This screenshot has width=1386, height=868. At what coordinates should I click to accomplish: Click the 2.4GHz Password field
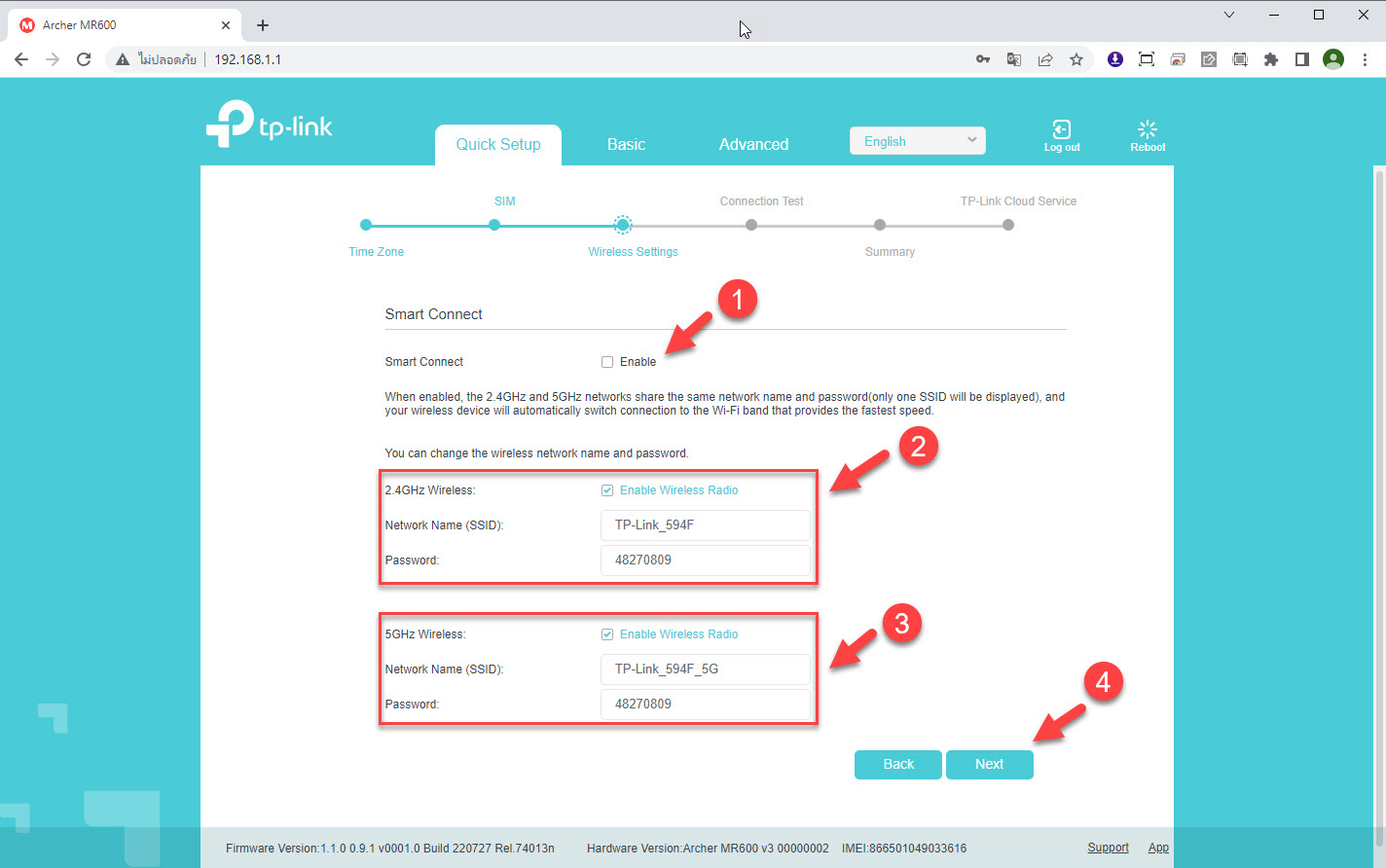(x=706, y=561)
